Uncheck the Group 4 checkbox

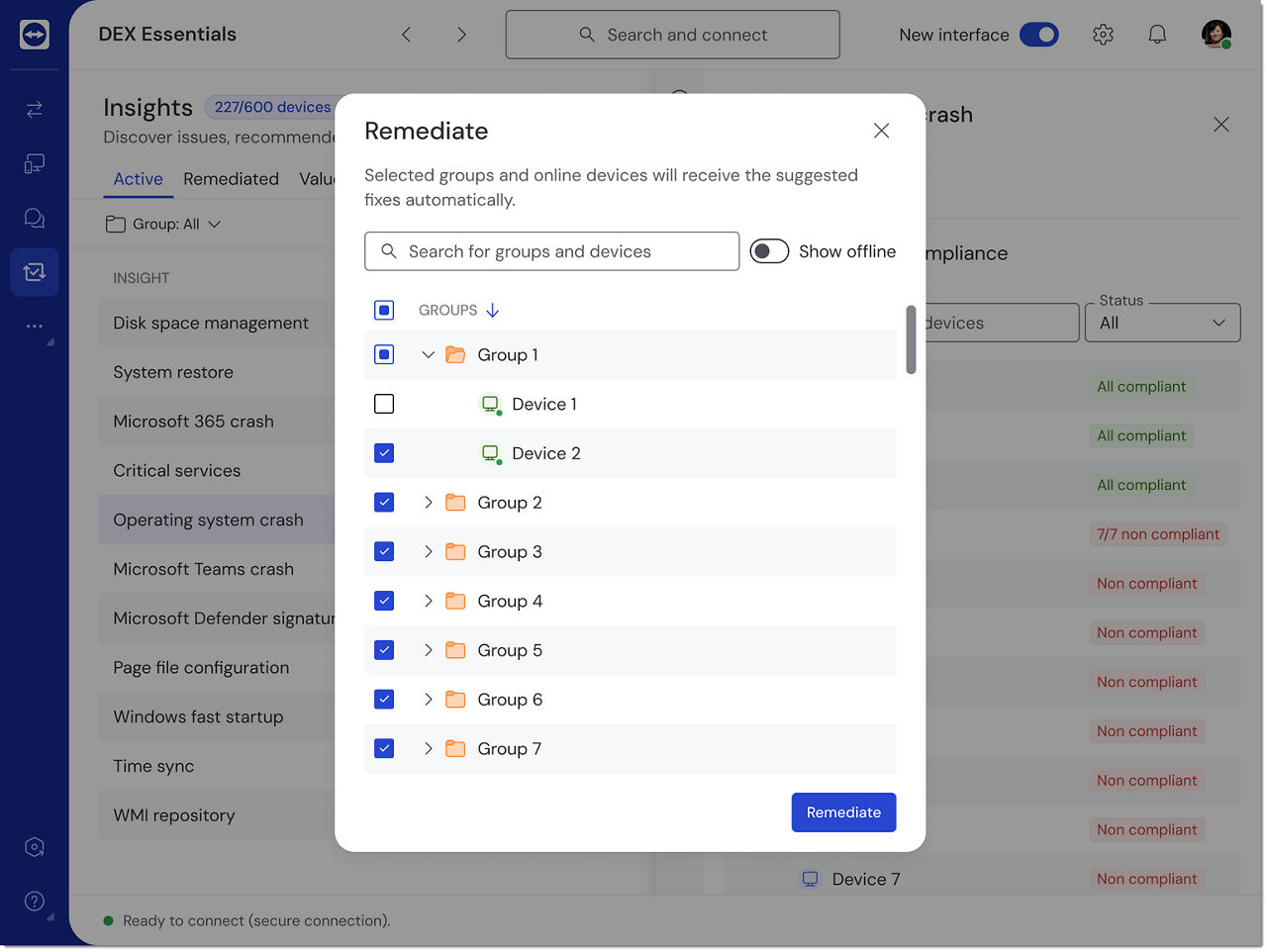pyautogui.click(x=384, y=601)
